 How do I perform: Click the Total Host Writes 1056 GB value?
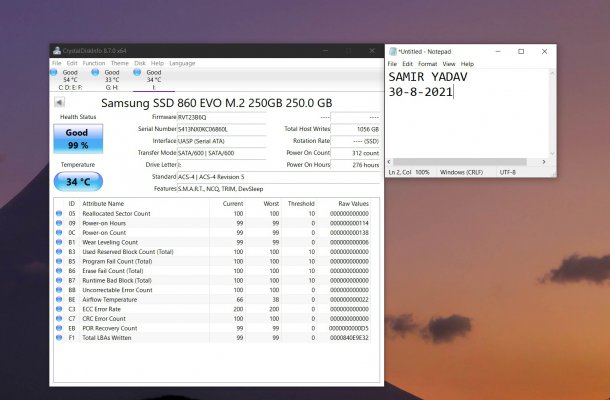coord(355,129)
